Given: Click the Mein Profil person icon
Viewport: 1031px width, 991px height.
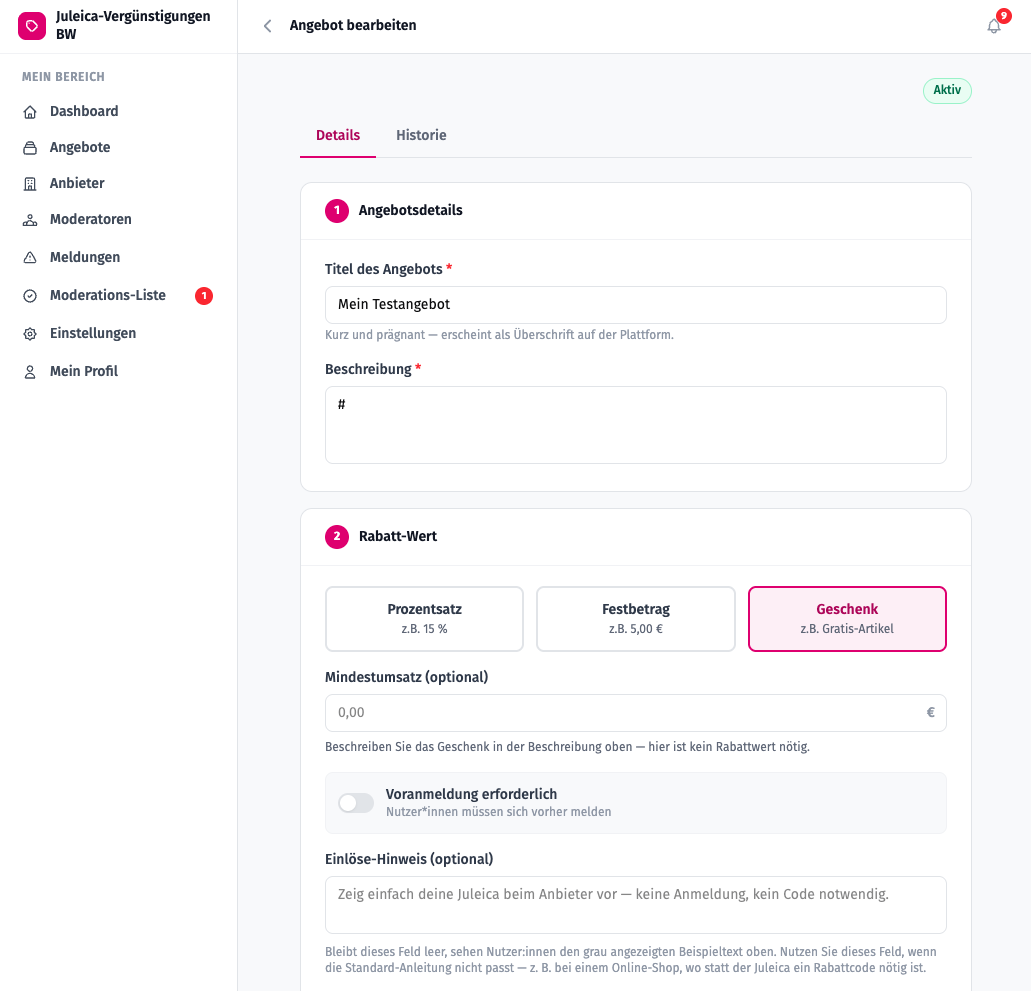Looking at the screenshot, I should (x=30, y=372).
